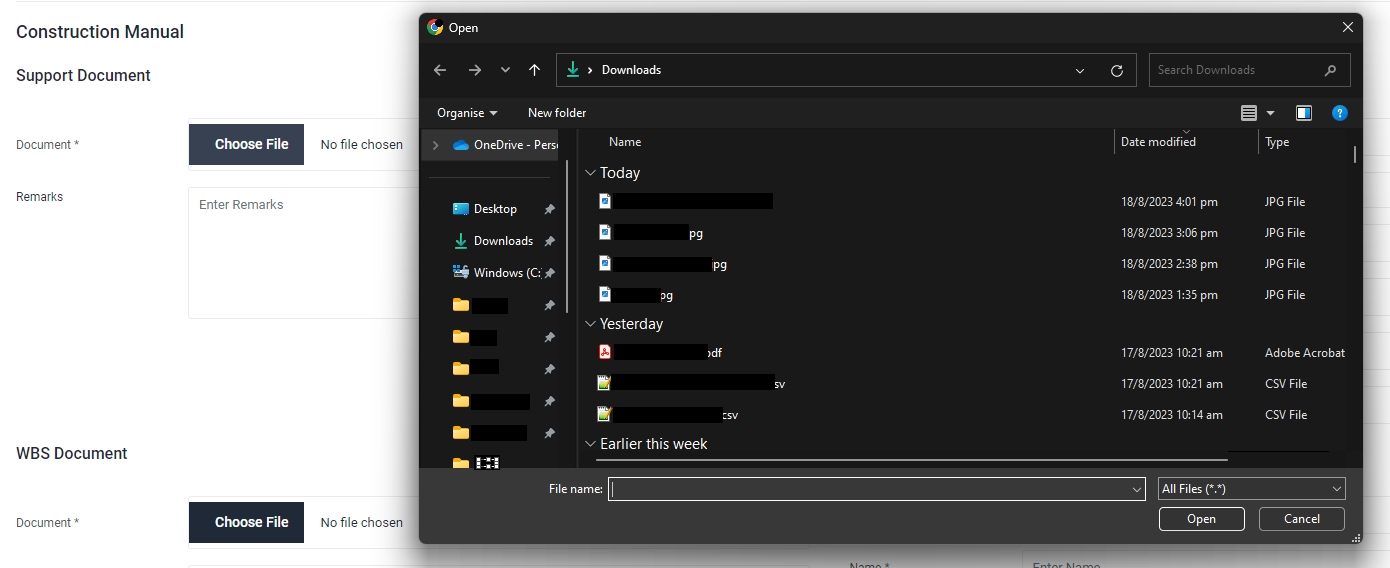
Task: Click the search magnifier icon
Action: (x=1330, y=70)
